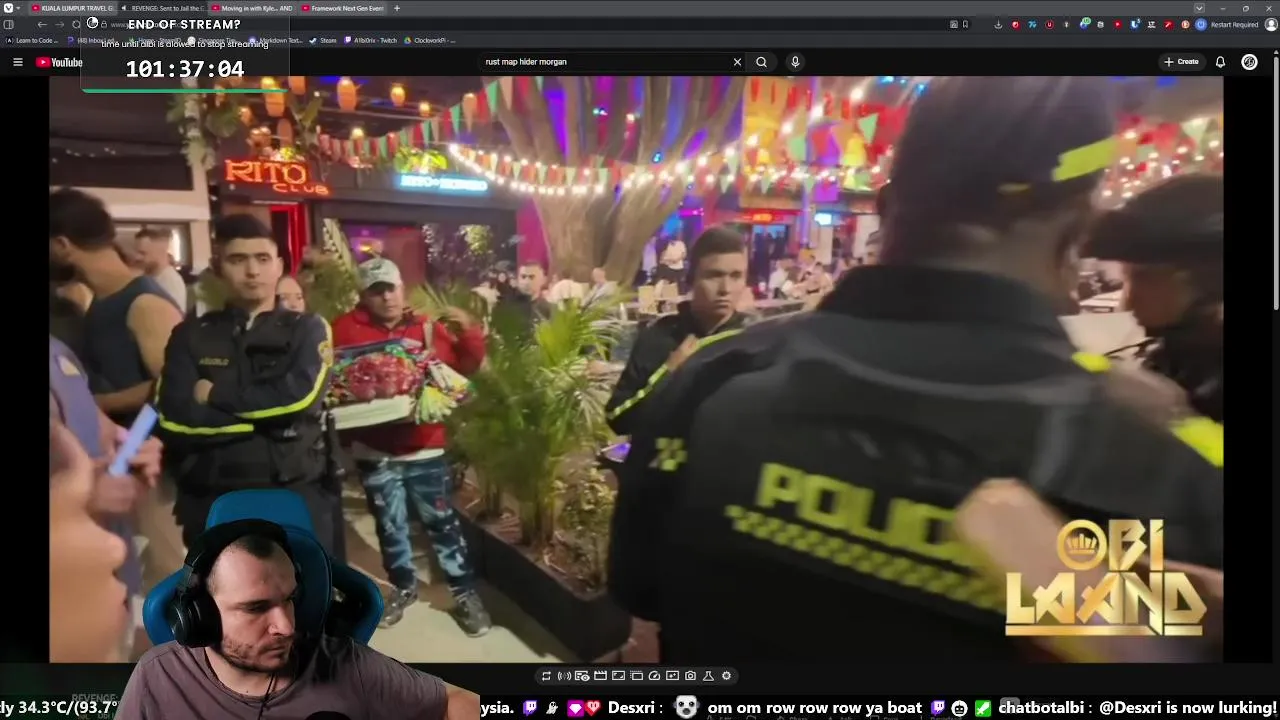Viewport: 1280px width, 720px height.
Task: Toggle the browser side panel
Action: (8, 24)
